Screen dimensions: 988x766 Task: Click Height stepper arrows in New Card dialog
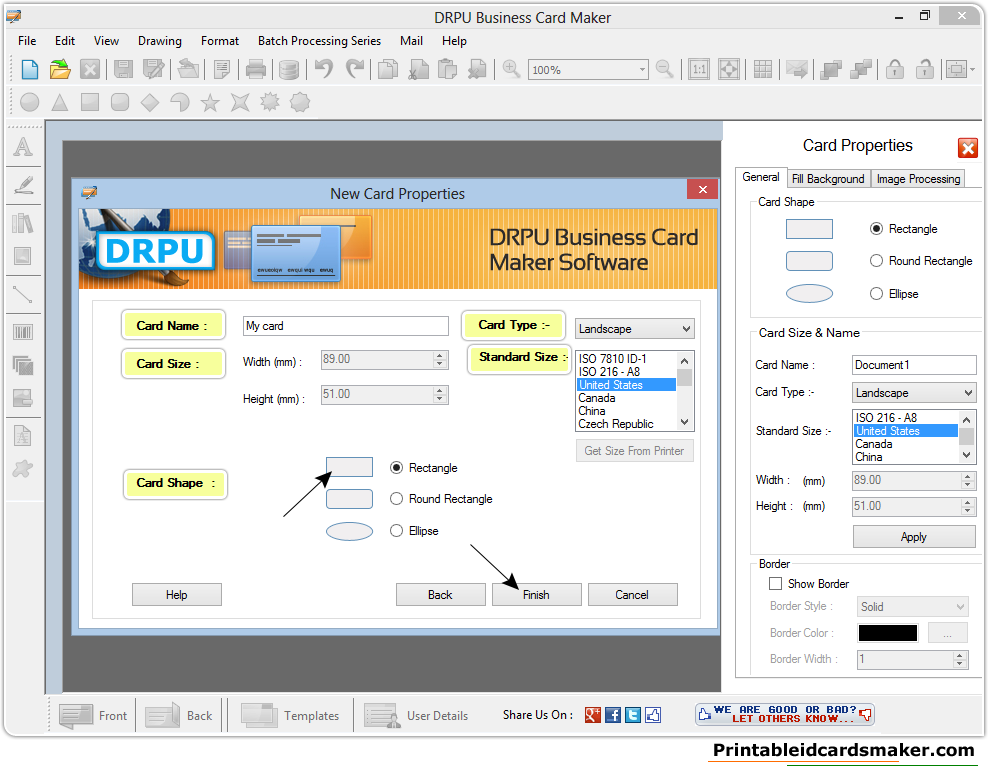point(440,395)
